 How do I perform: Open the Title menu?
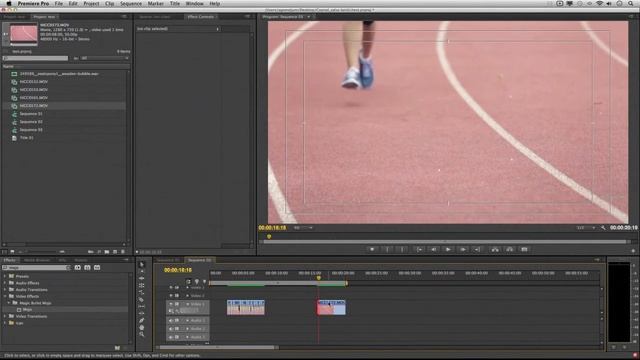tap(175, 3)
